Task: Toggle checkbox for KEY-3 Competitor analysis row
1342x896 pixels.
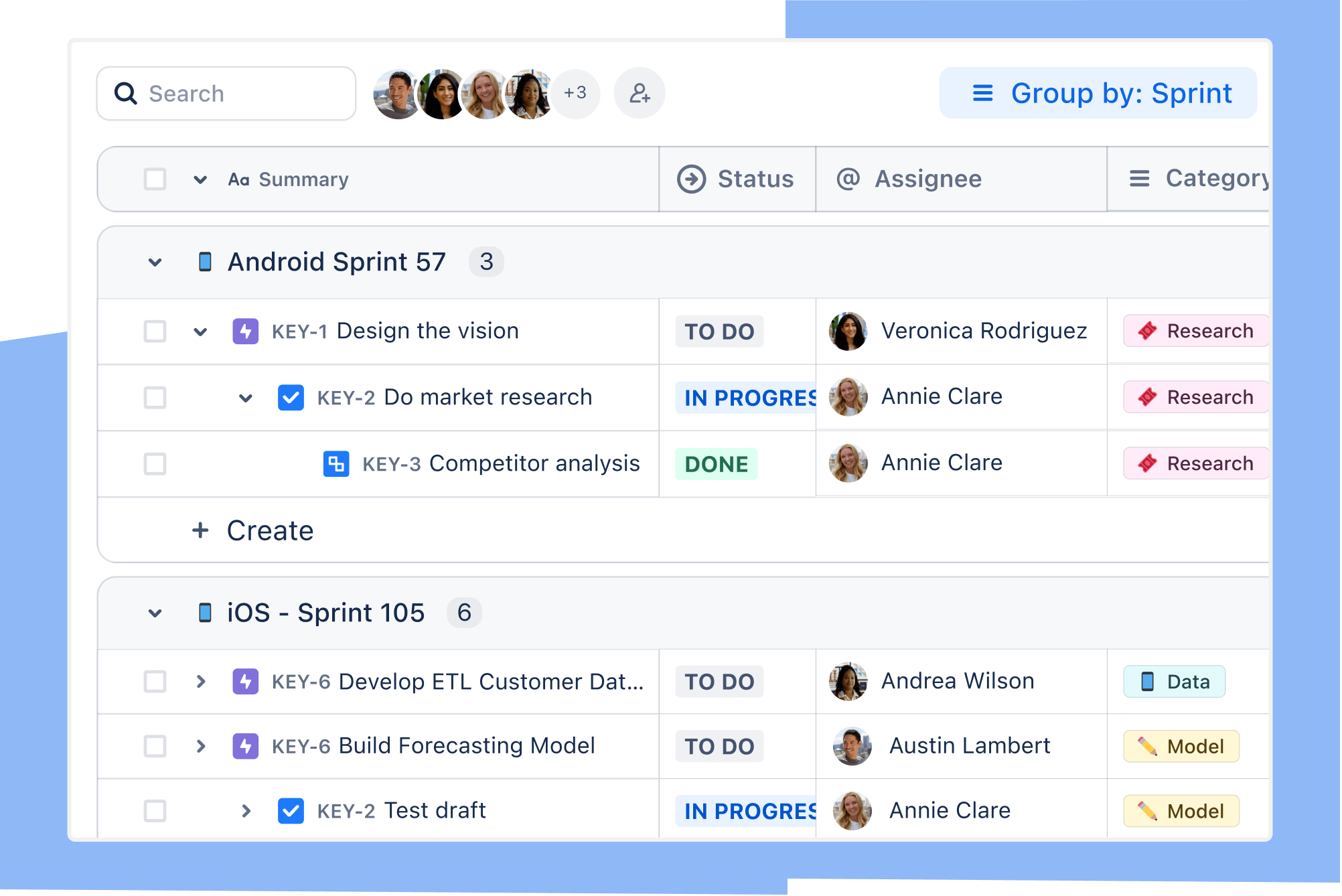Action: (x=157, y=463)
